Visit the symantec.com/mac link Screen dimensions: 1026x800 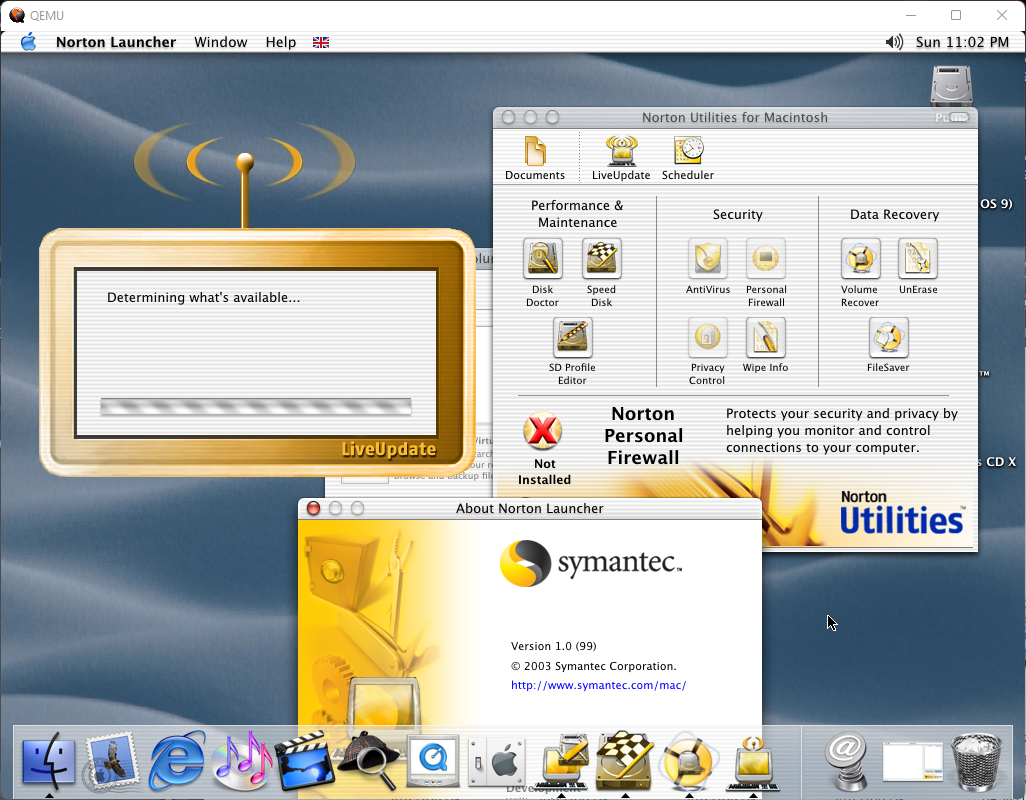[x=598, y=686]
